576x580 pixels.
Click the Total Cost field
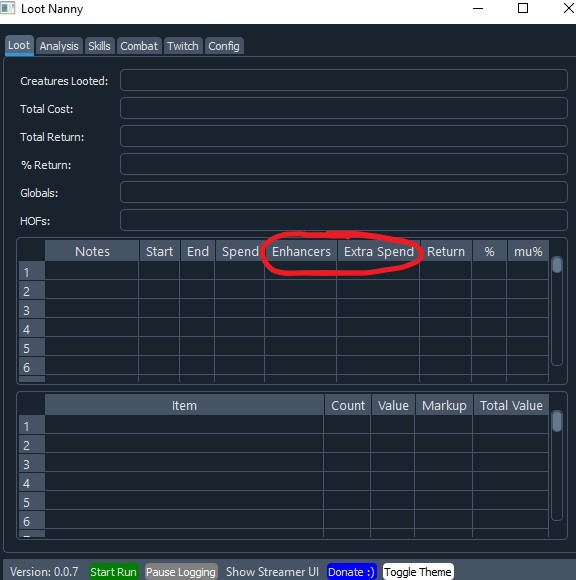click(344, 108)
